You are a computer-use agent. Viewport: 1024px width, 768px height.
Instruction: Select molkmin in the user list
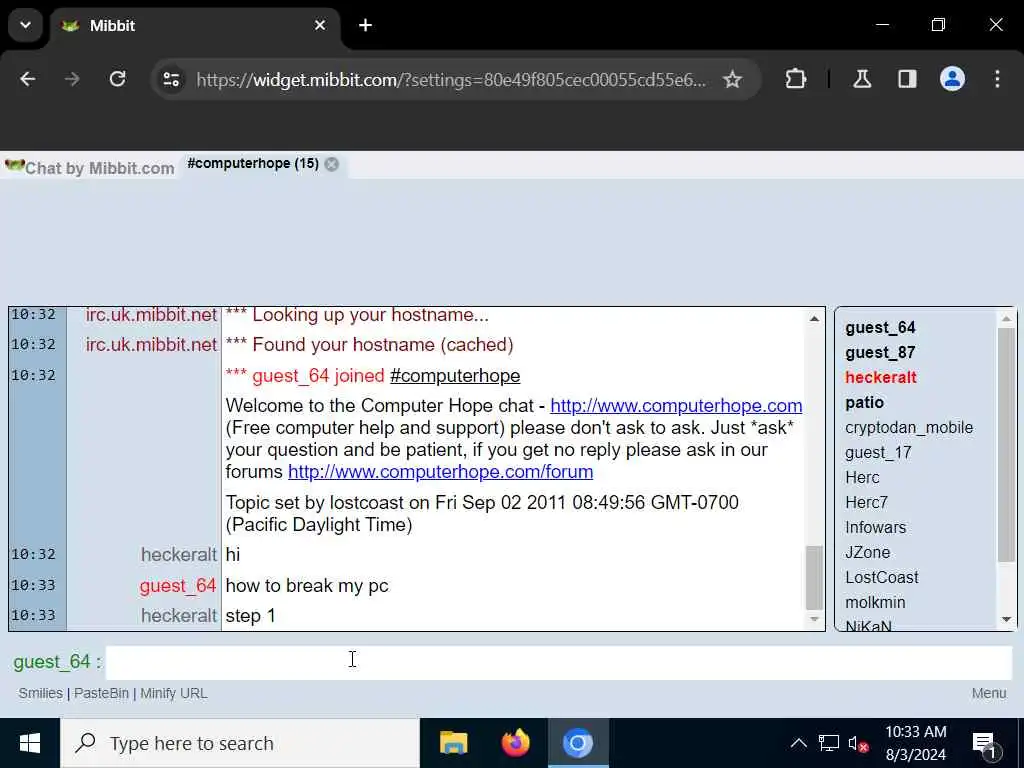[x=875, y=602]
